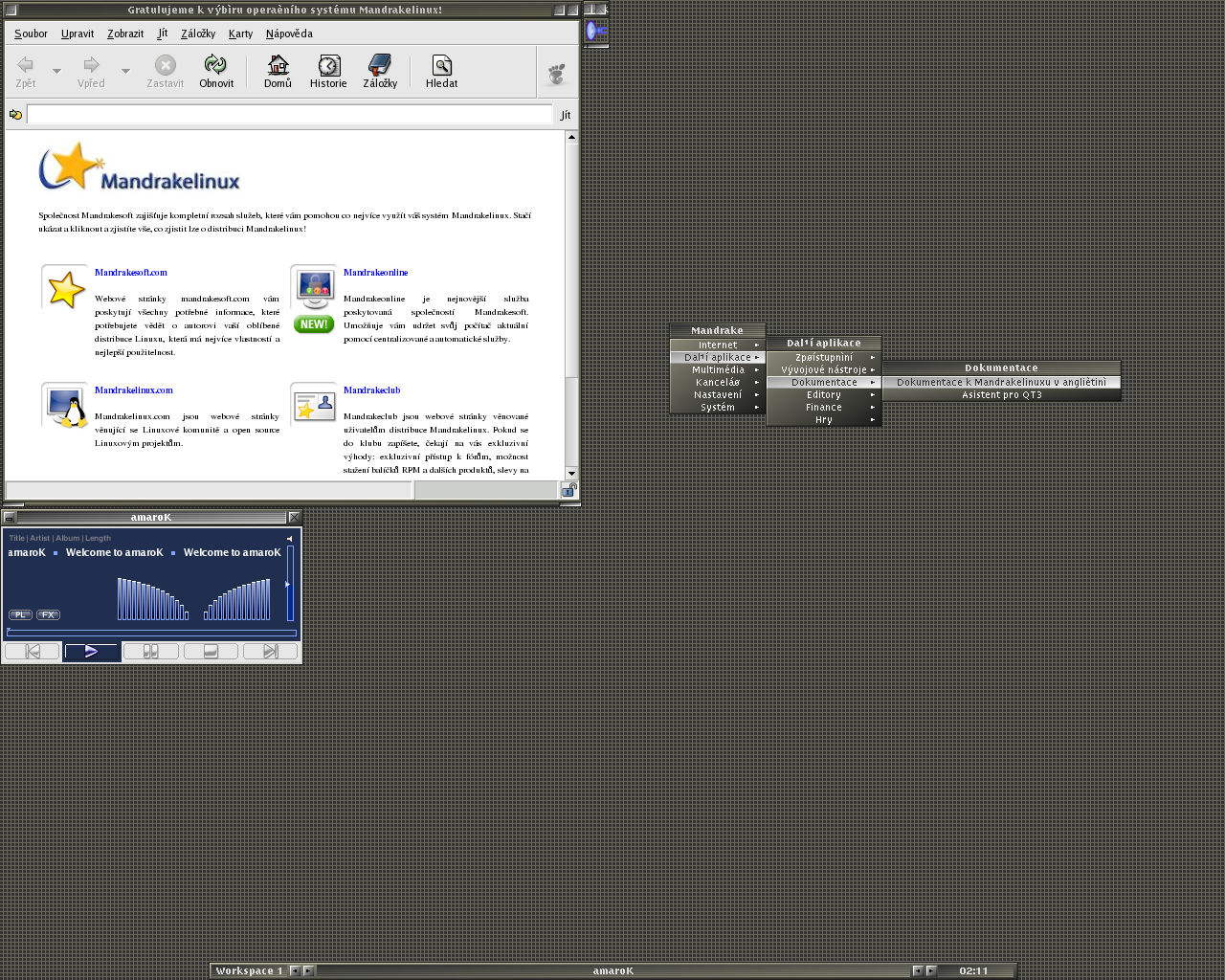Toggle the amaroK FX effects button

[48, 614]
